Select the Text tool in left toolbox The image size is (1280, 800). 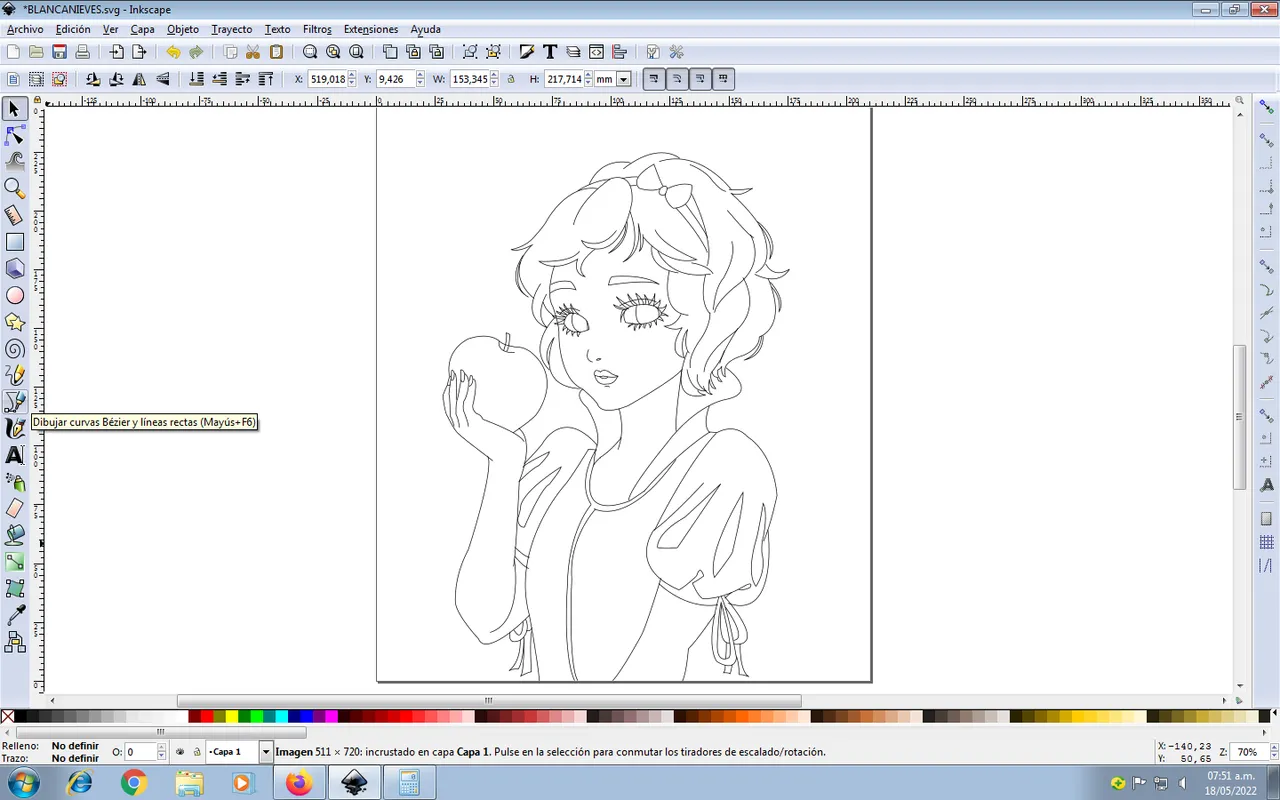pos(15,455)
